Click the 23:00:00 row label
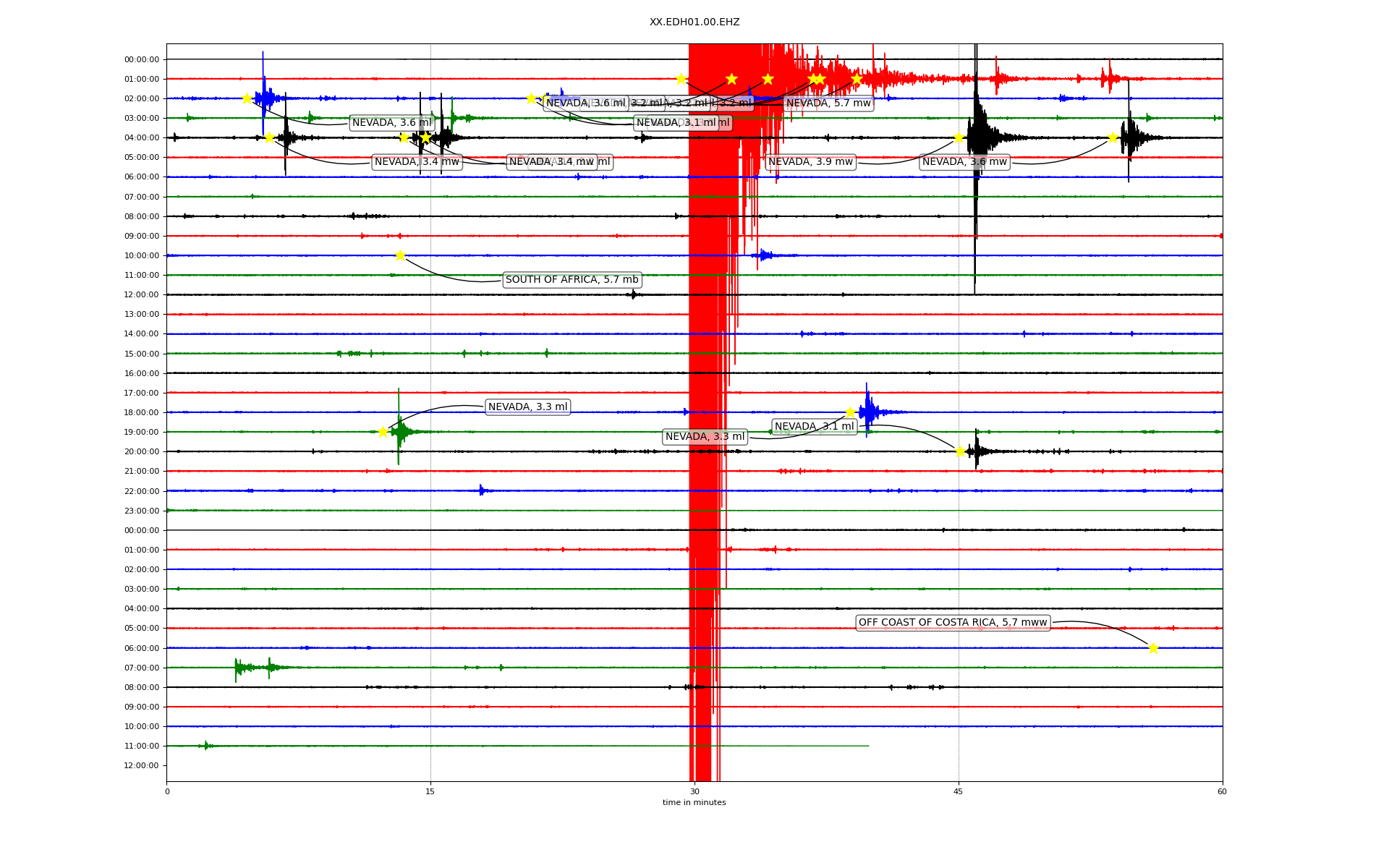1389x868 pixels. [x=141, y=511]
